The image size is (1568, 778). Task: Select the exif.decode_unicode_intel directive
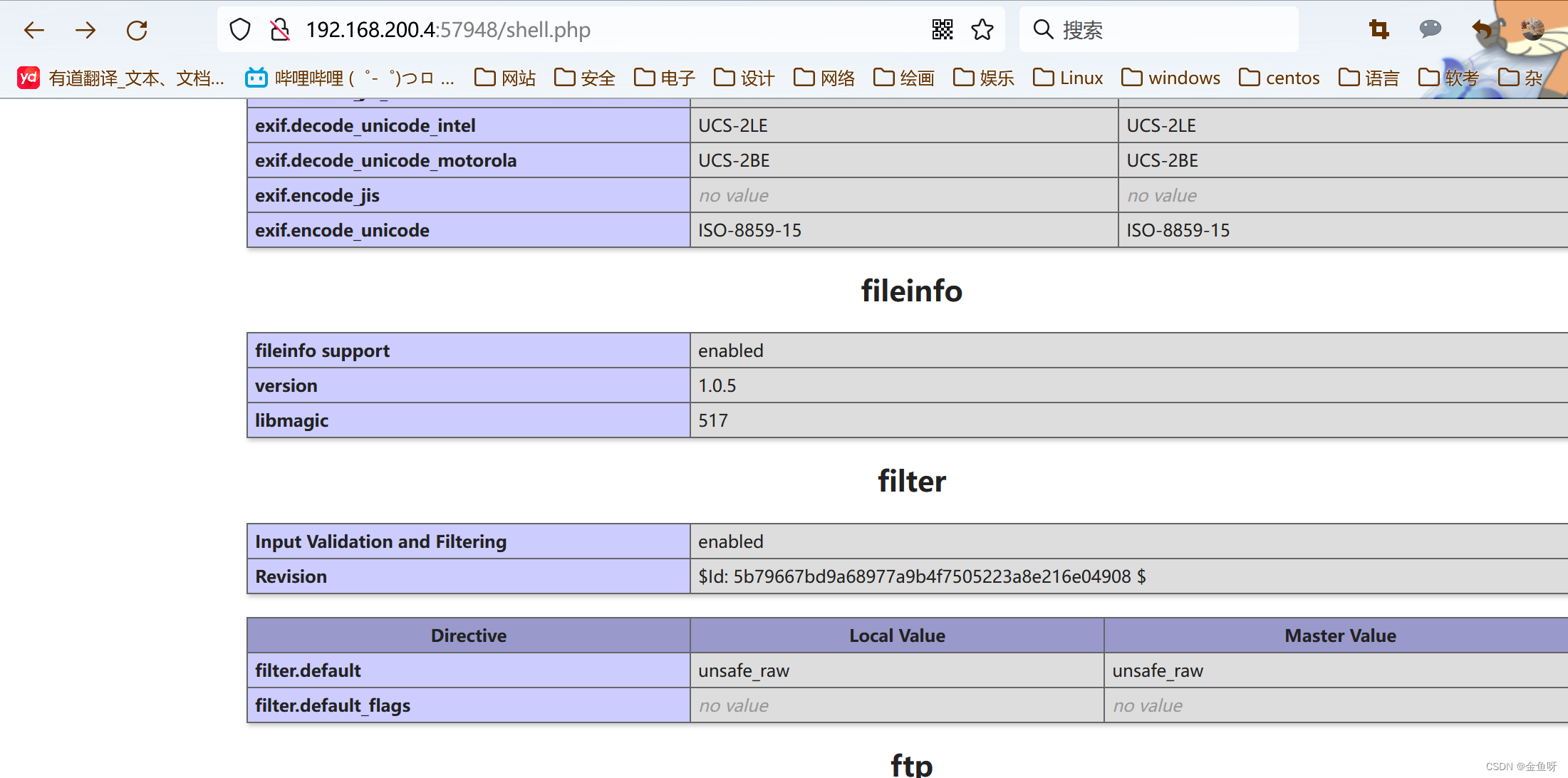(365, 125)
